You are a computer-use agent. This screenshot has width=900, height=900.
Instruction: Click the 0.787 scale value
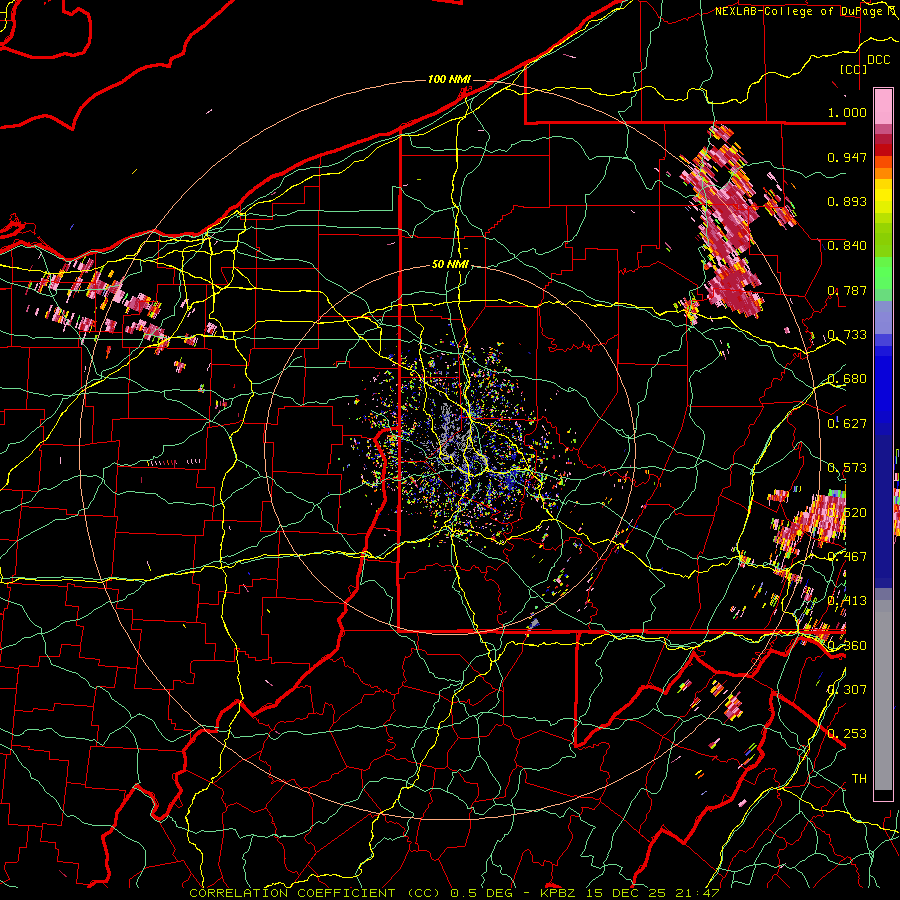(x=847, y=290)
